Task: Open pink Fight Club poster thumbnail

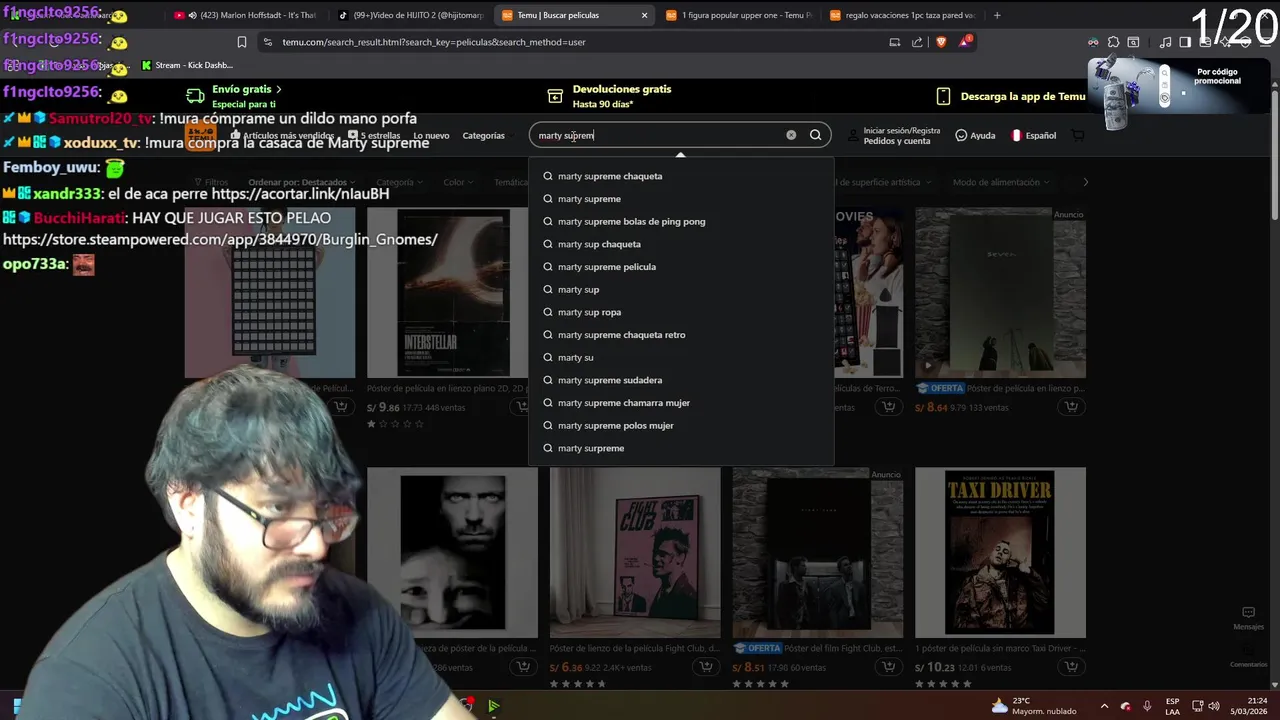Action: (635, 552)
